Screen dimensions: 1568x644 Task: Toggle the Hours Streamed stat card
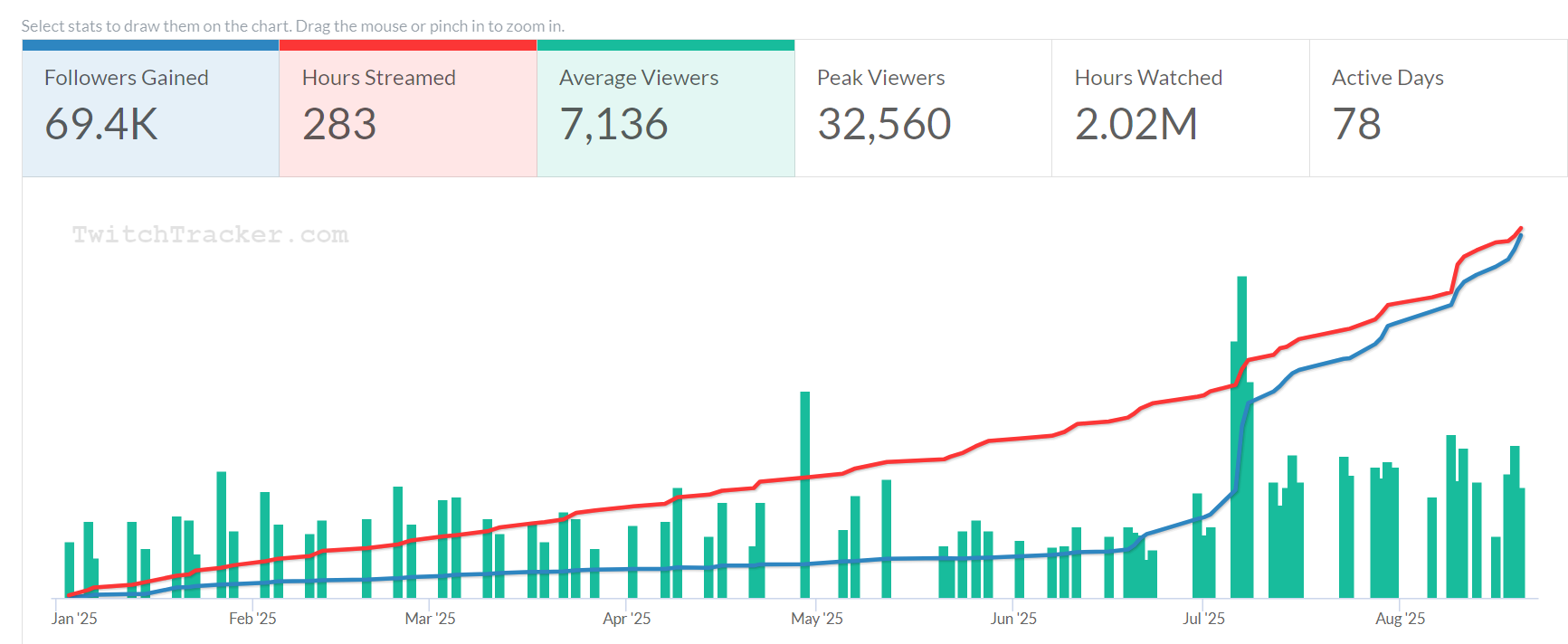point(408,109)
